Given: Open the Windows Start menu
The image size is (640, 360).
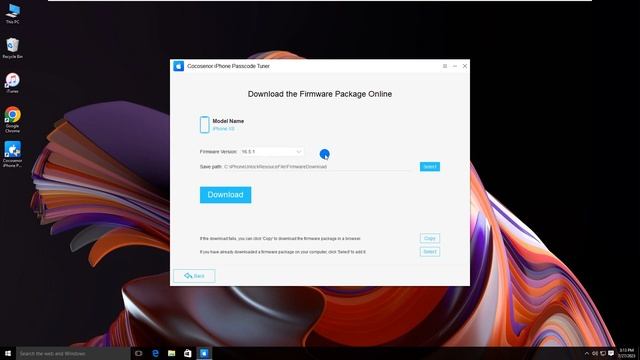Looking at the screenshot, I should 8,353.
